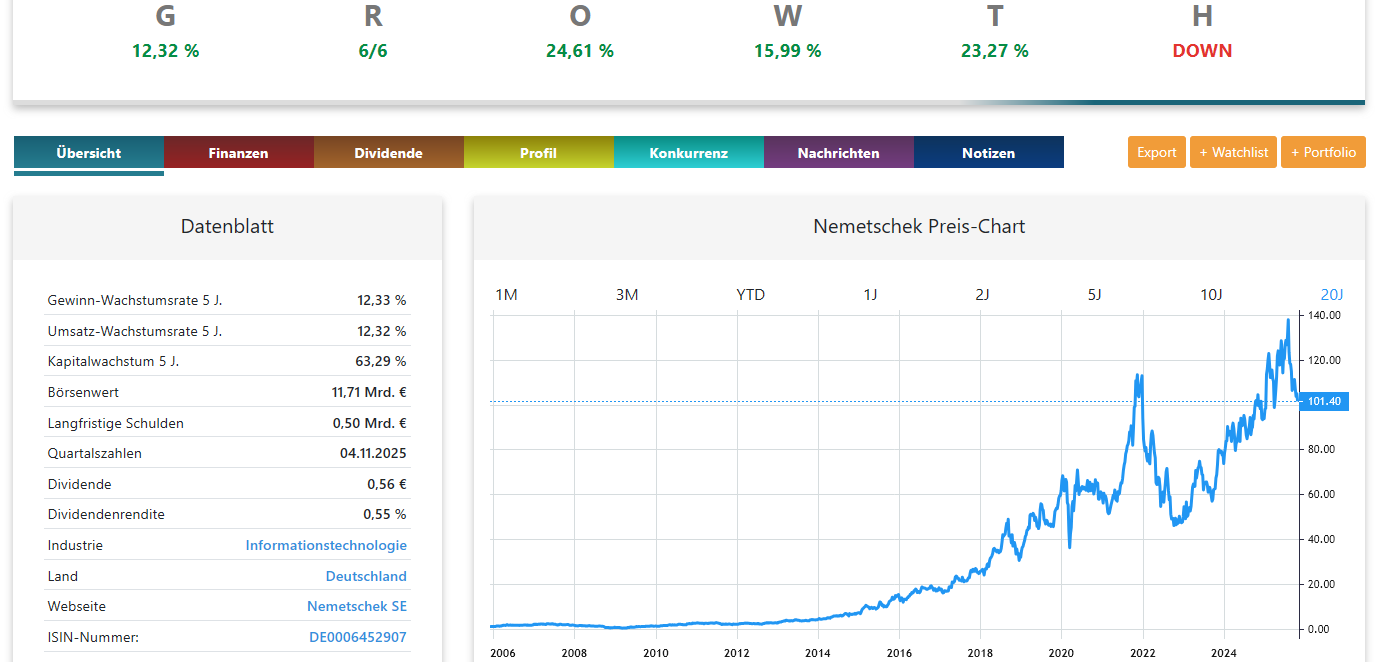Add Nemetschek to the Watchlist
The width and height of the screenshot is (1377, 662).
[1233, 152]
